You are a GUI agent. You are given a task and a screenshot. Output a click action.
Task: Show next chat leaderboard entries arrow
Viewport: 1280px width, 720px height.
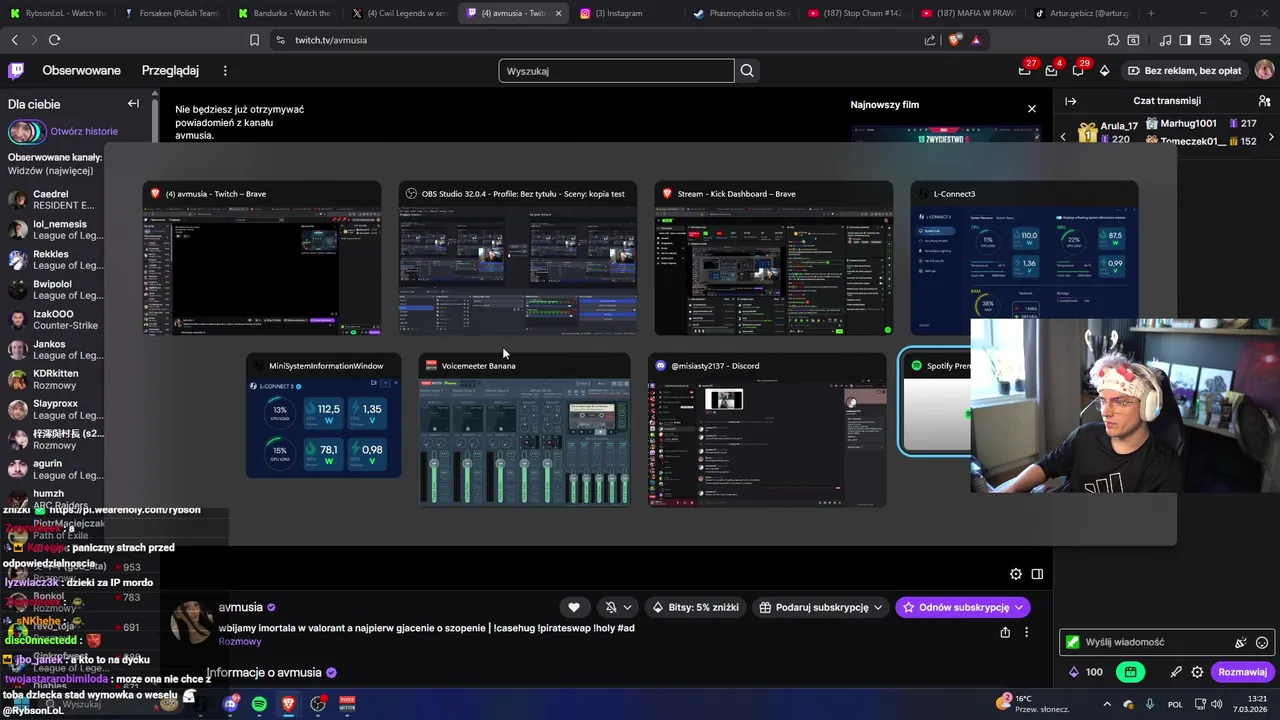(x=1271, y=137)
